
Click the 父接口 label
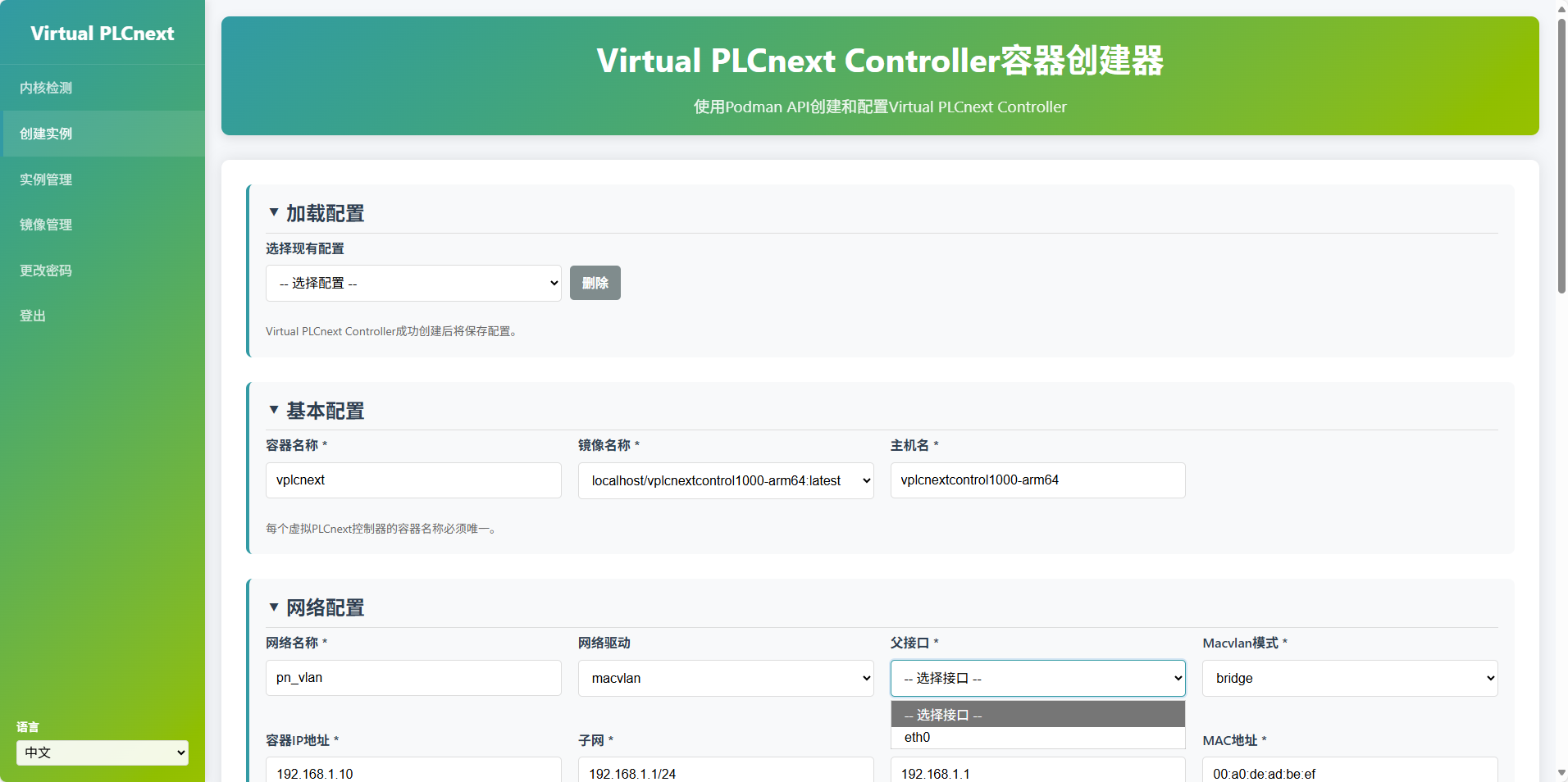pyautogui.click(x=914, y=643)
